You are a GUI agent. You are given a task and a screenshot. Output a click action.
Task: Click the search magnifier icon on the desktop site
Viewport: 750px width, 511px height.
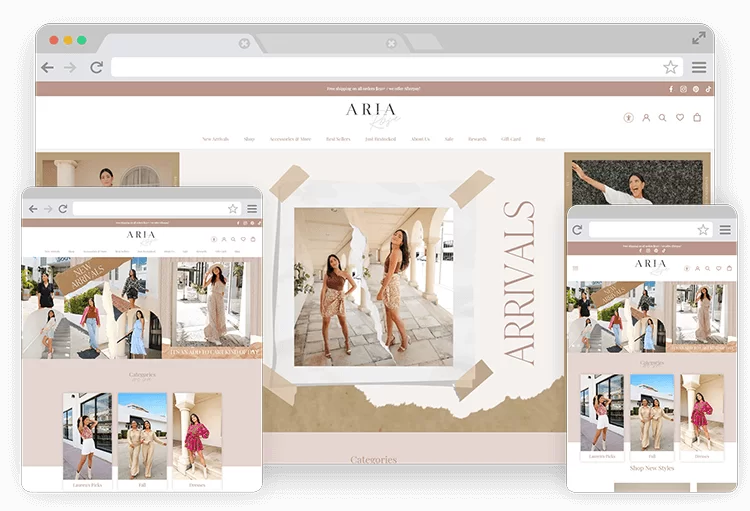[x=662, y=118]
